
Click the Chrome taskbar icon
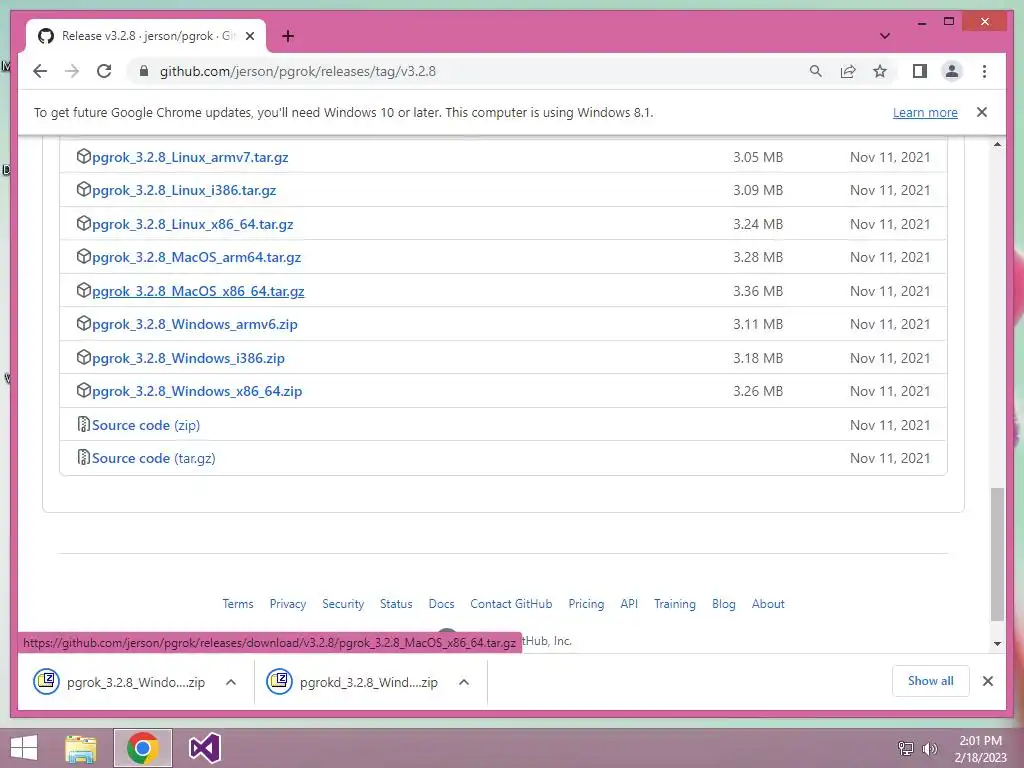pos(143,748)
